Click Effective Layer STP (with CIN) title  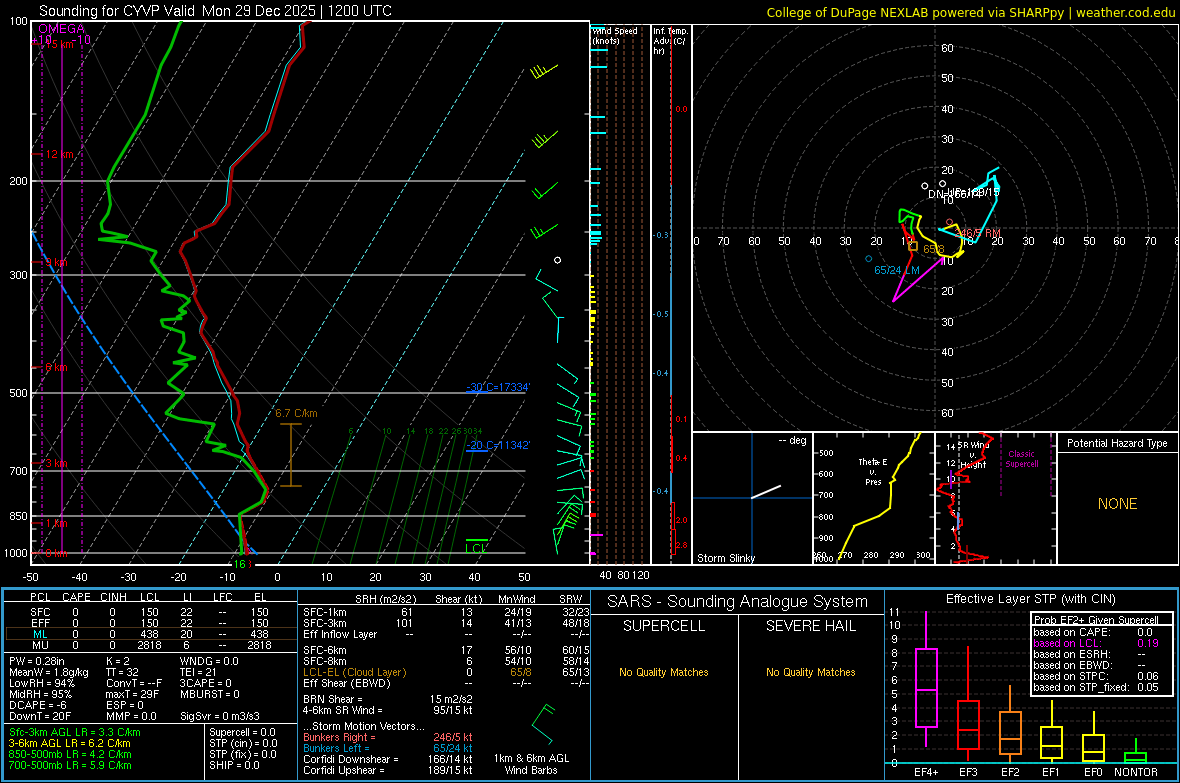1030,599
